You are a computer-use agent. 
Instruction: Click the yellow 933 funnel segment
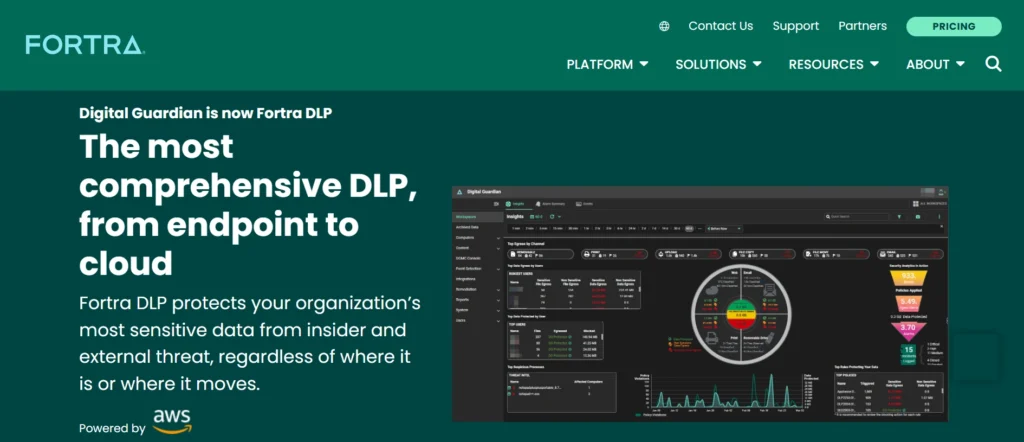pos(908,277)
